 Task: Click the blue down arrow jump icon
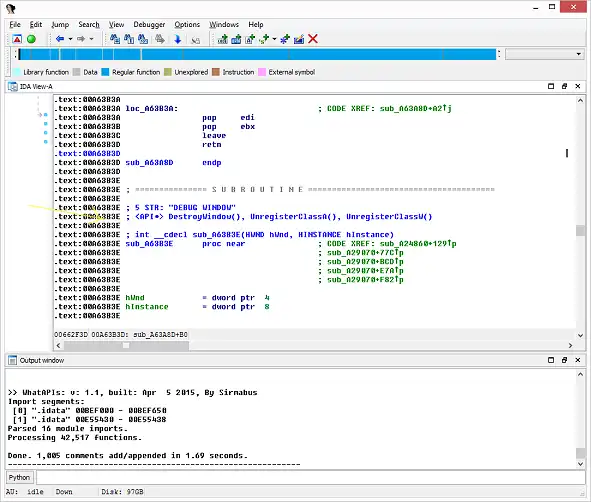tap(178, 39)
